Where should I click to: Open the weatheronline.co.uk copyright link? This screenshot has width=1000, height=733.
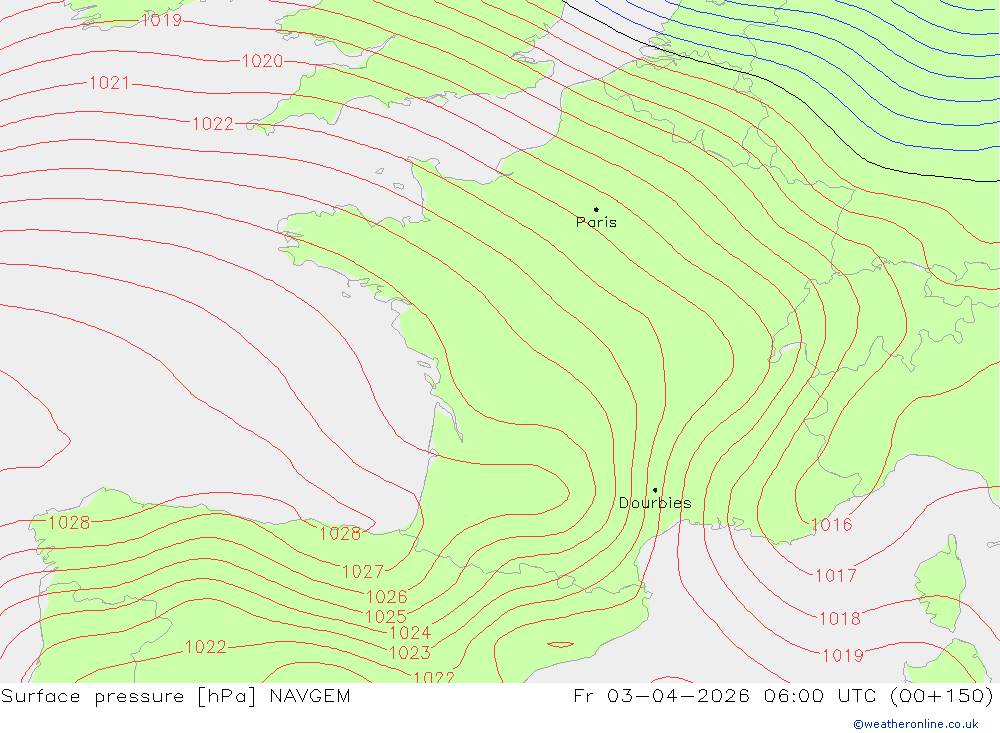click(916, 724)
